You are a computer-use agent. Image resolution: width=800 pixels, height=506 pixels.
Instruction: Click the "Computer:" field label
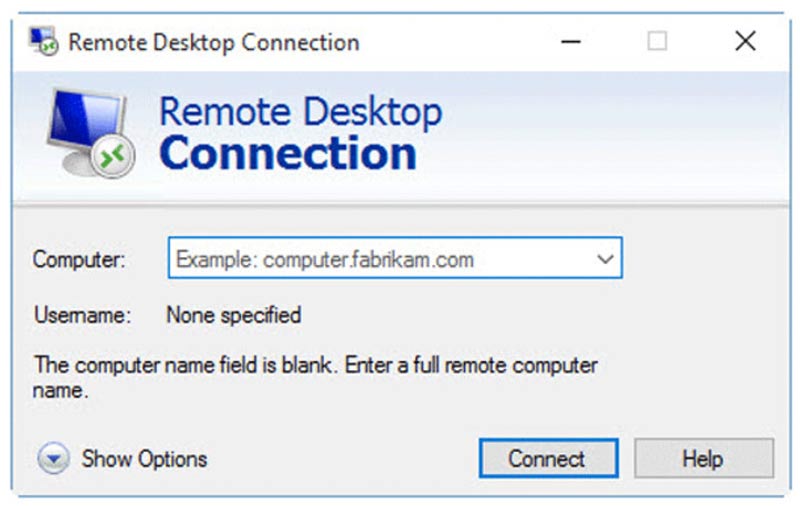79,259
